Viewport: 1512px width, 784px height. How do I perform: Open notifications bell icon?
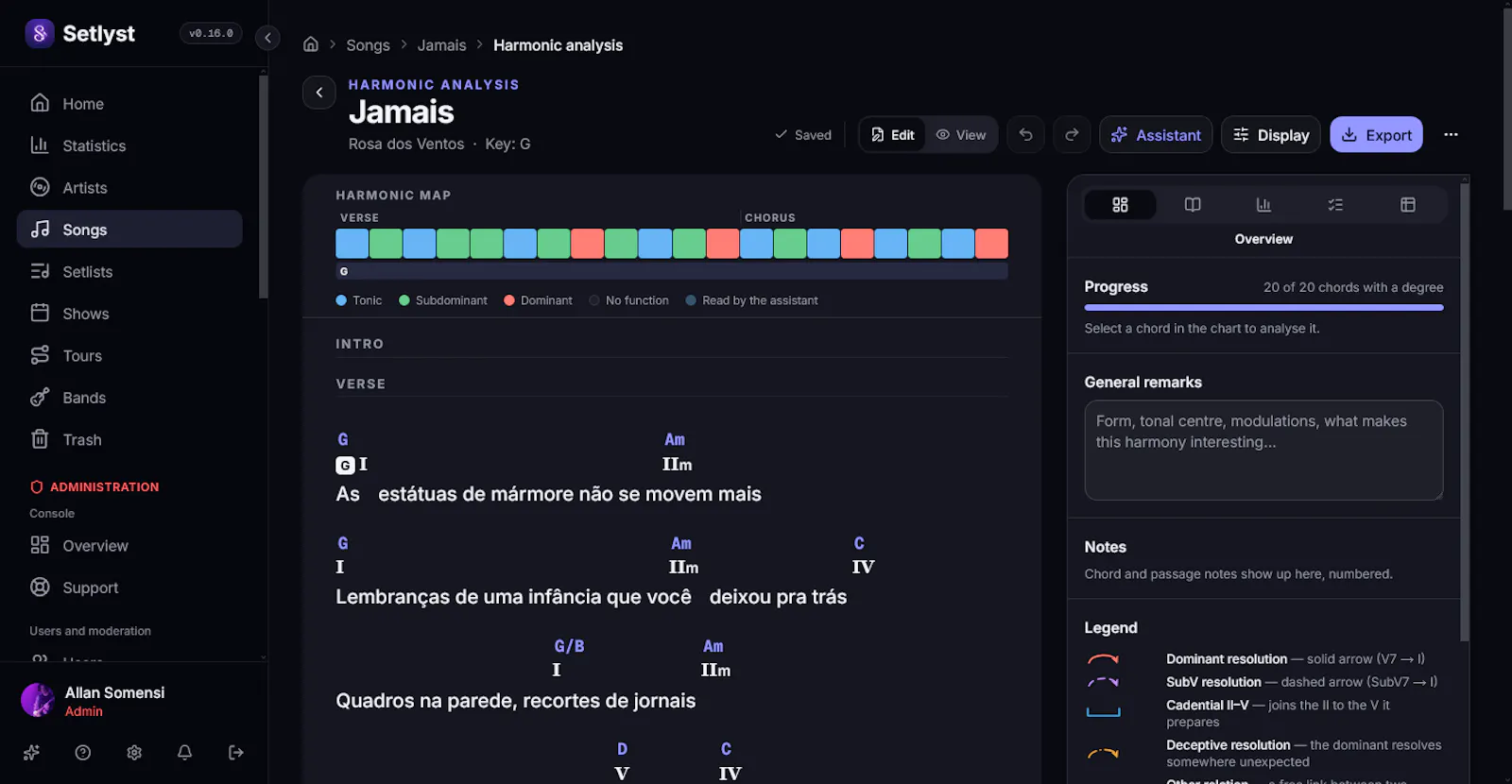[185, 753]
